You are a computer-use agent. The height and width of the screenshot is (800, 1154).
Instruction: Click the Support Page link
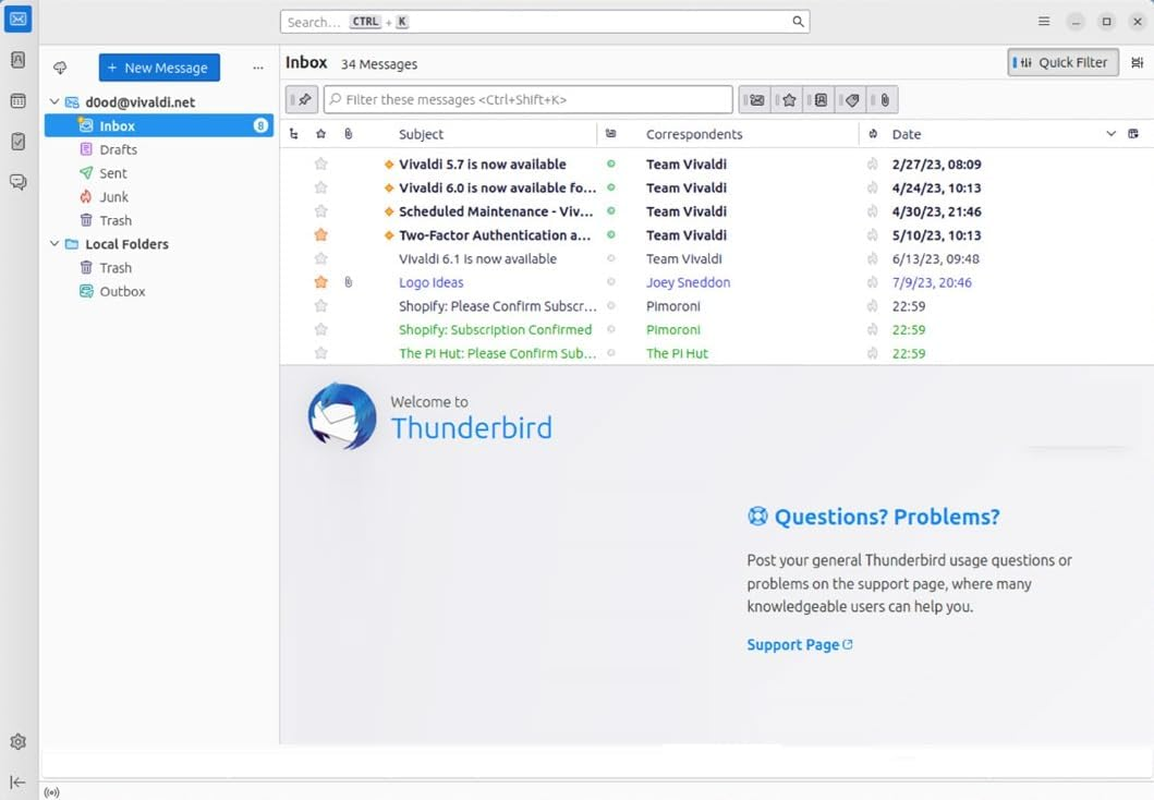click(793, 644)
